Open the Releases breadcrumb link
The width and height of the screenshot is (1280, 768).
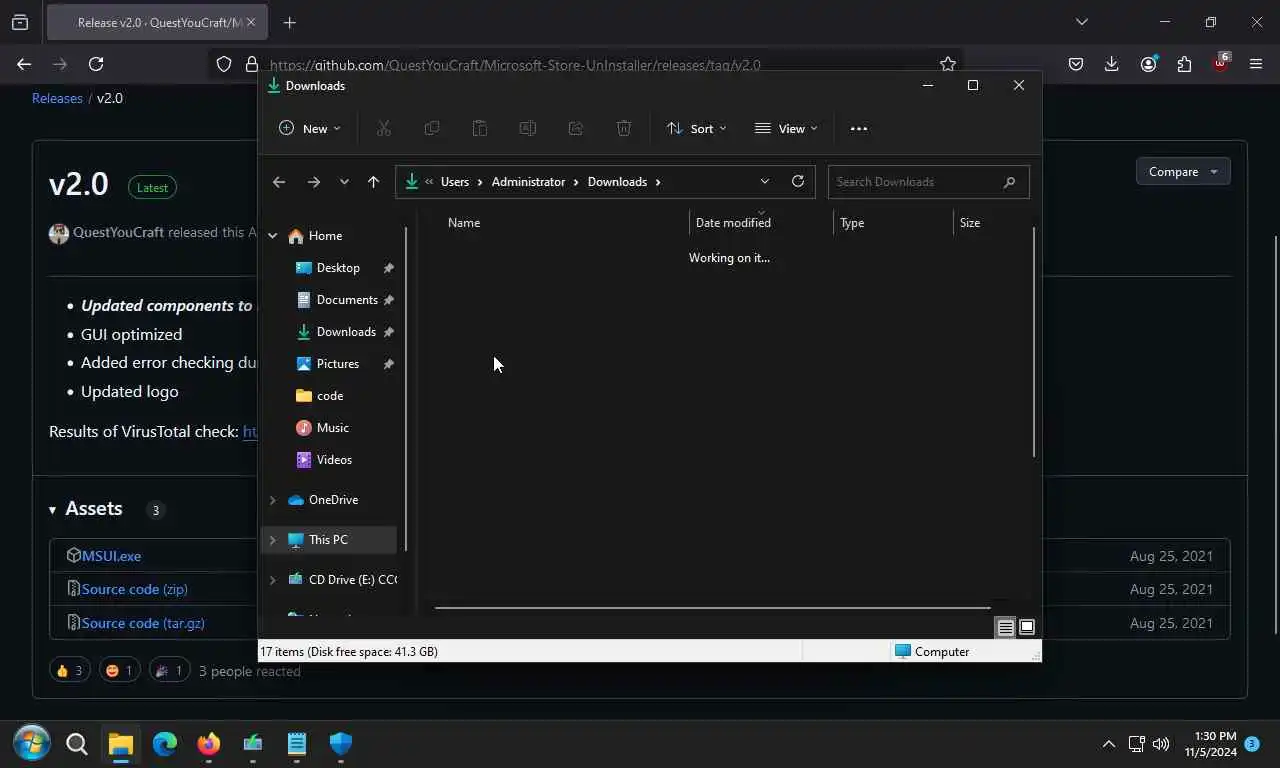point(57,98)
